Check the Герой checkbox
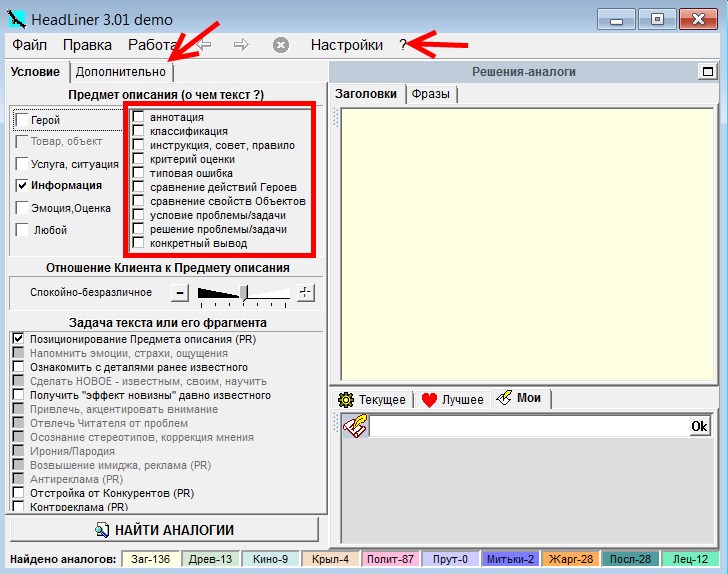The height and width of the screenshot is (574, 728). pyautogui.click(x=22, y=120)
